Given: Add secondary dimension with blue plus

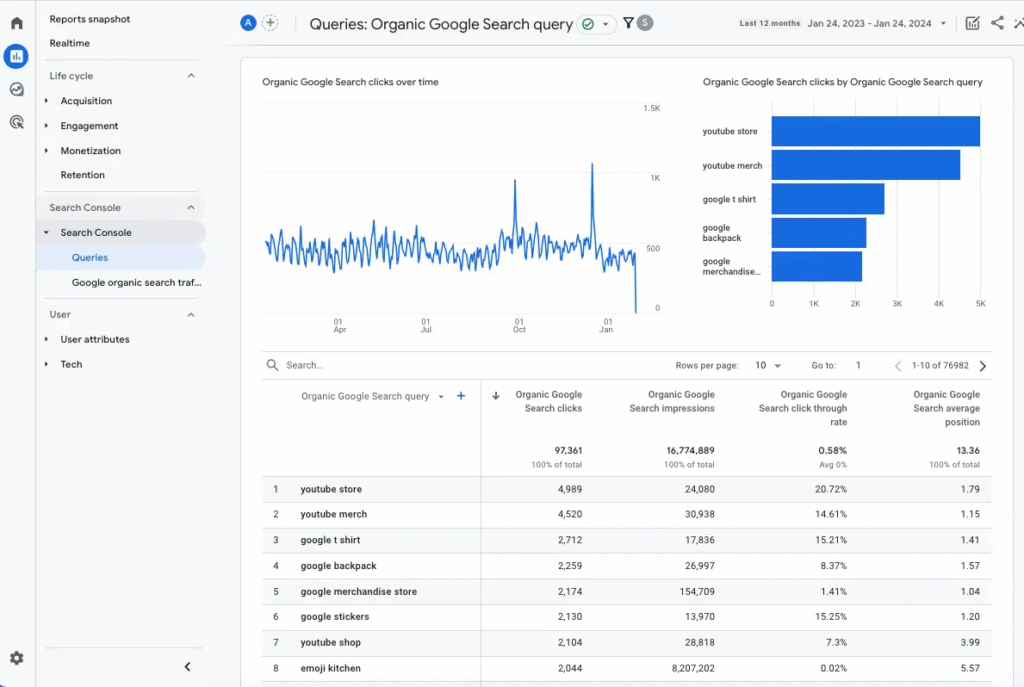Looking at the screenshot, I should tap(461, 396).
